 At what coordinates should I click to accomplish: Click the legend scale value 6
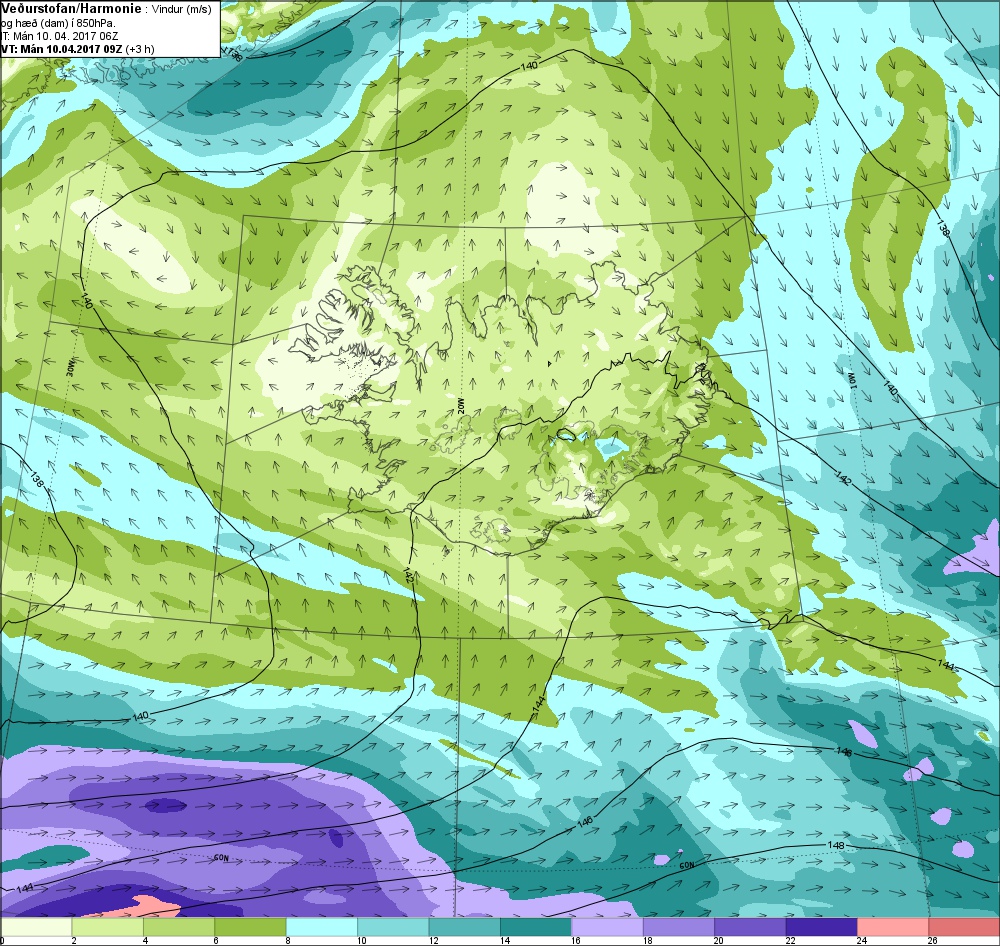(217, 940)
